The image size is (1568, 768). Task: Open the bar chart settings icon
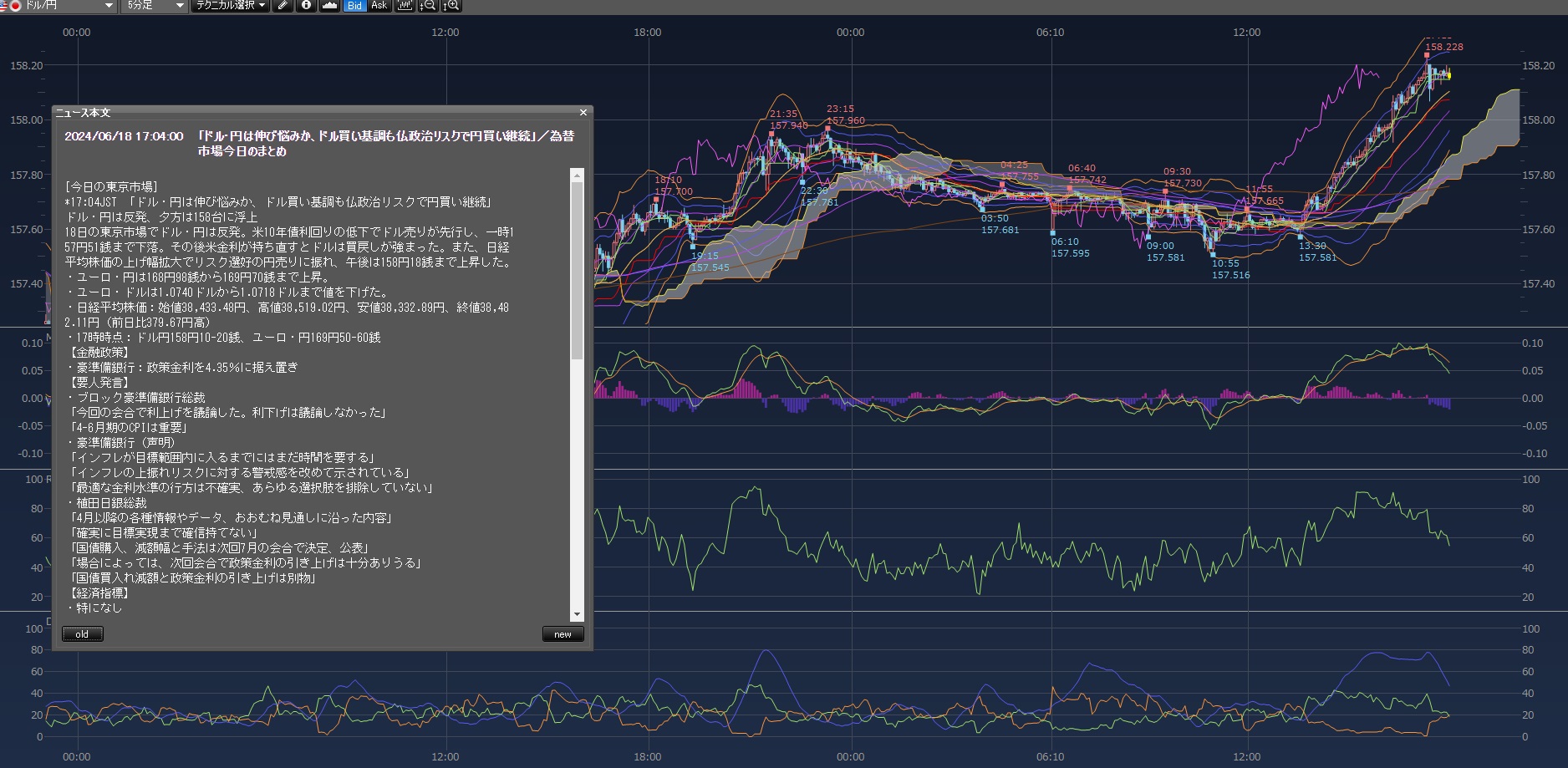[x=405, y=6]
